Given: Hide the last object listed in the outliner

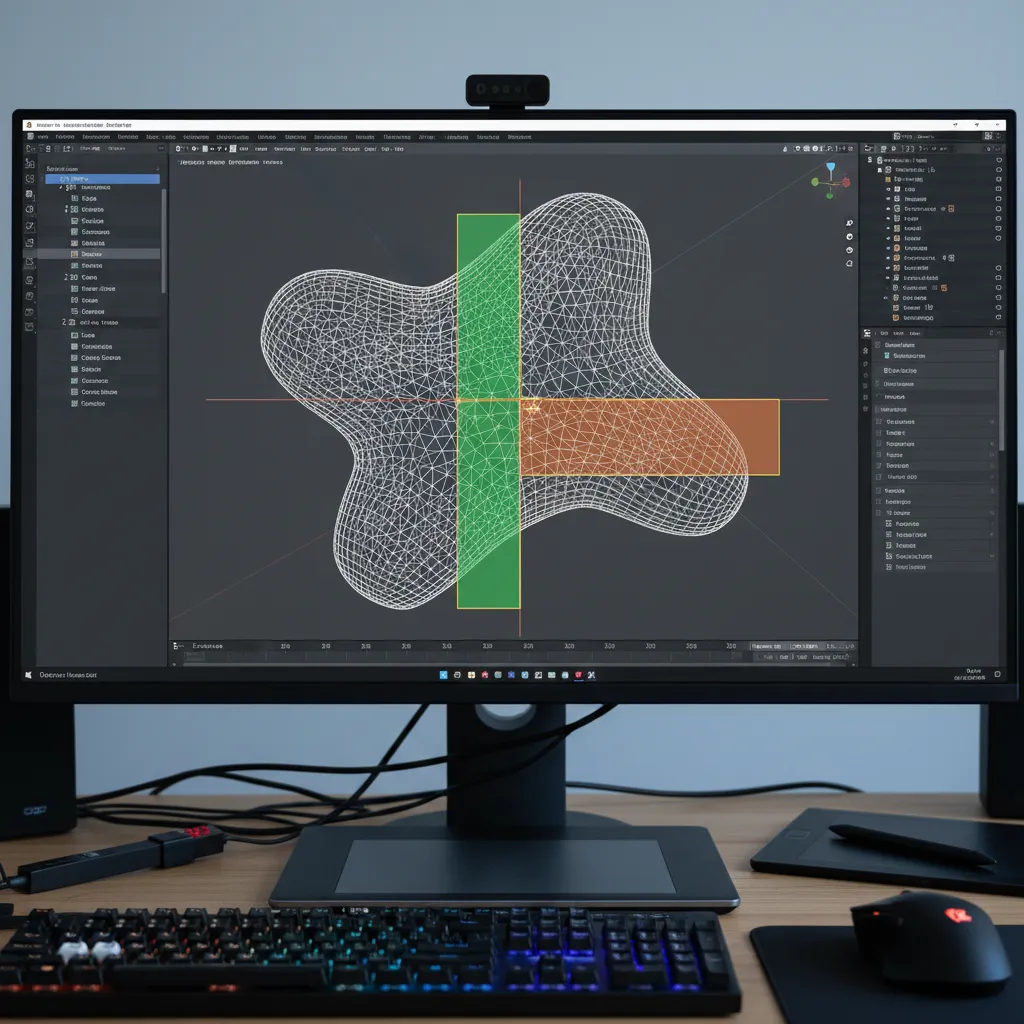Looking at the screenshot, I should click(x=999, y=318).
